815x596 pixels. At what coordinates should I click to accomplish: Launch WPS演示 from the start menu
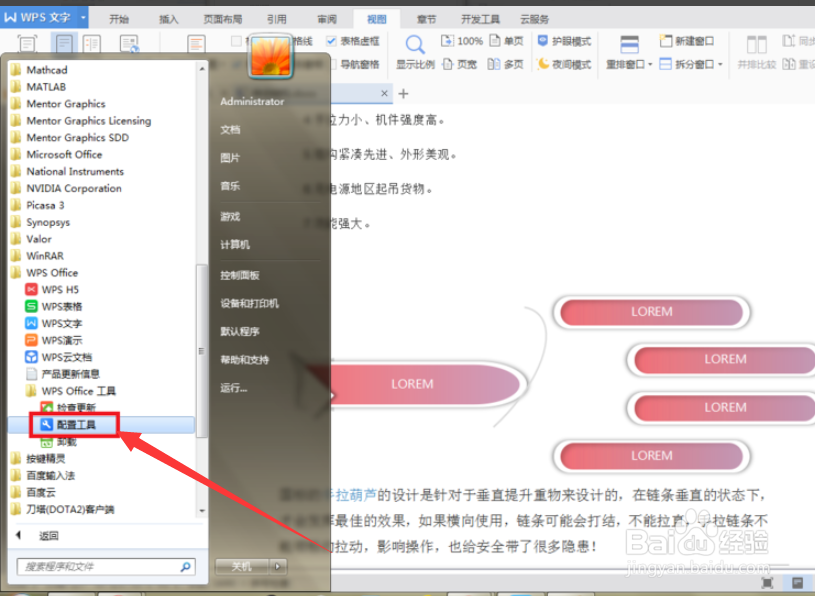tap(57, 340)
